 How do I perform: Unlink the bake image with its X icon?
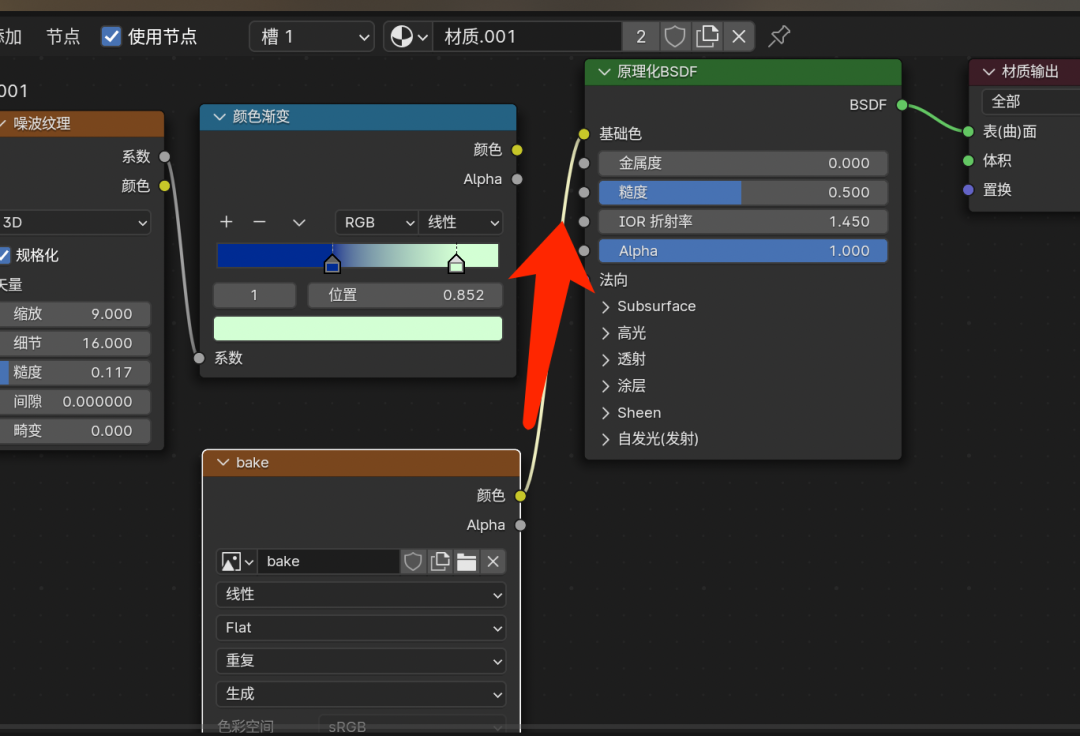tap(493, 561)
